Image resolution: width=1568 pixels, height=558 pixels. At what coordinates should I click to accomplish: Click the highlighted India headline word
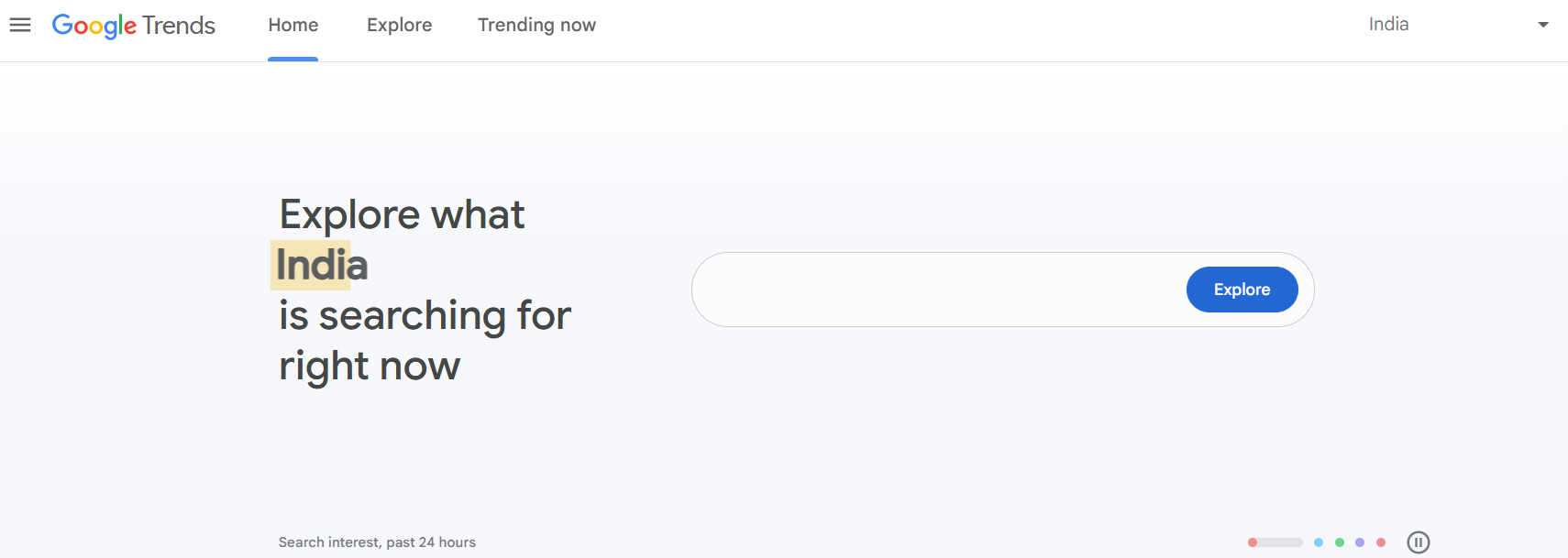click(x=322, y=265)
